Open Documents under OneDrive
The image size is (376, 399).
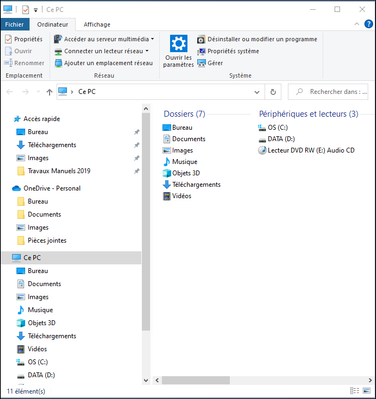point(39,214)
